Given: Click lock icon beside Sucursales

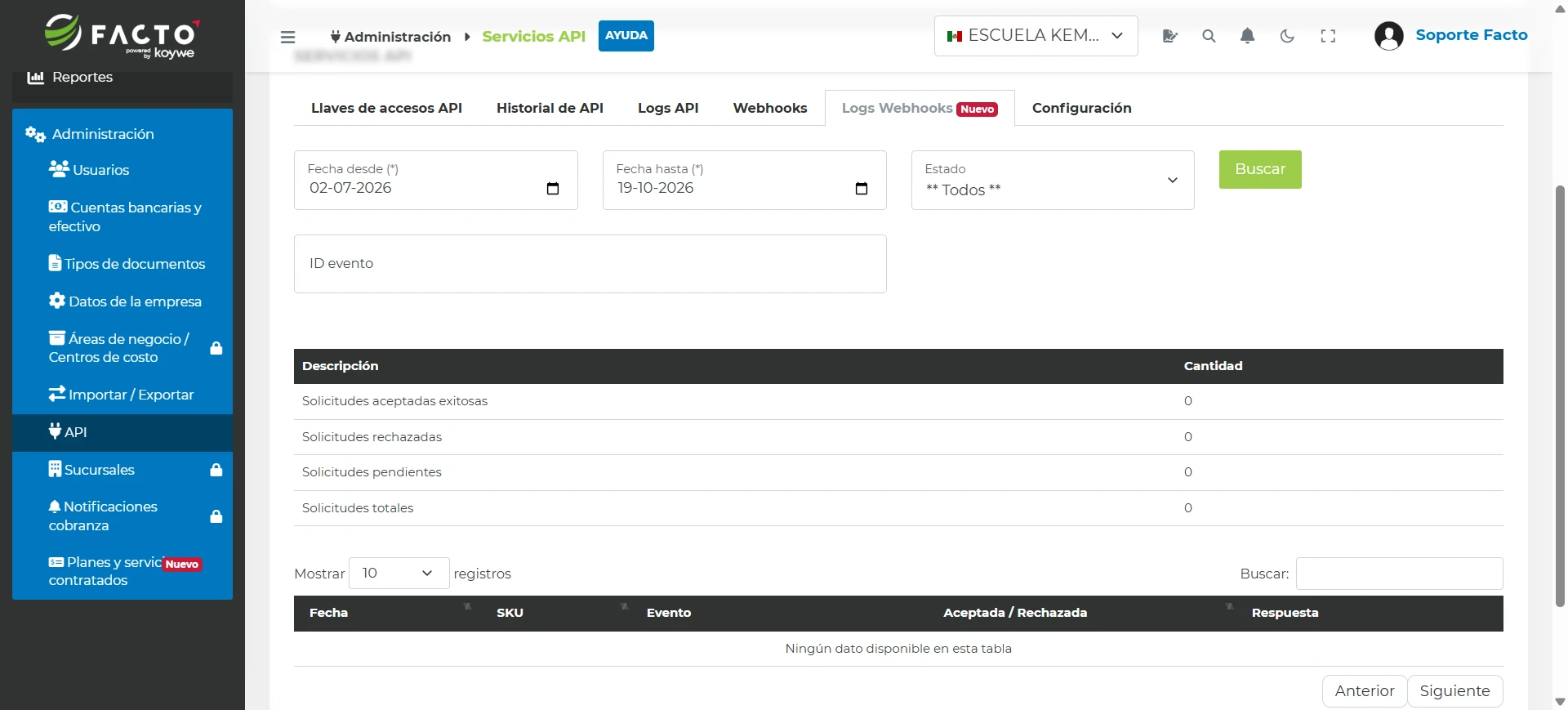Looking at the screenshot, I should (216, 470).
